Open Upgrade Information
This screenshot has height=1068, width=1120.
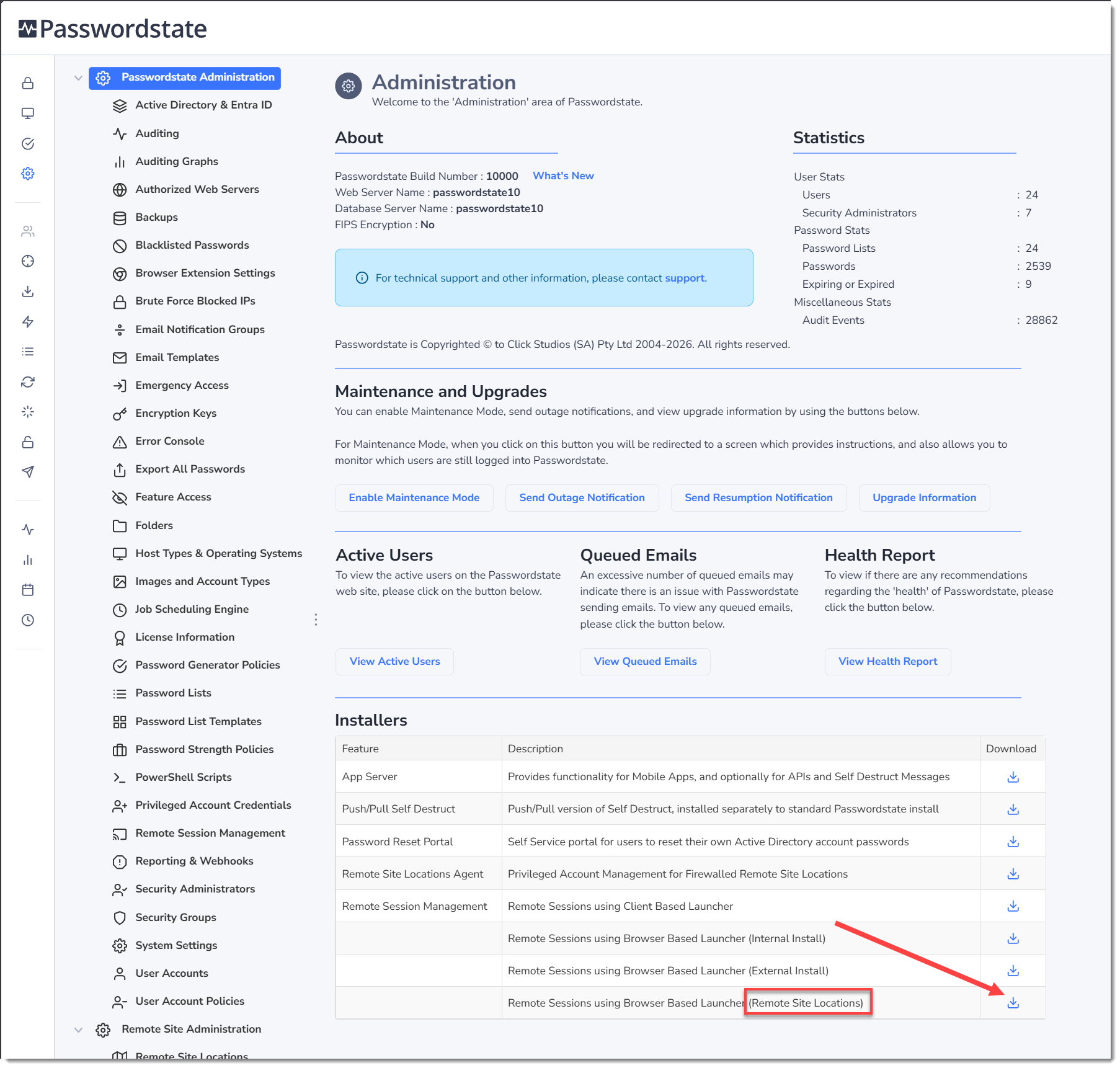tap(924, 497)
